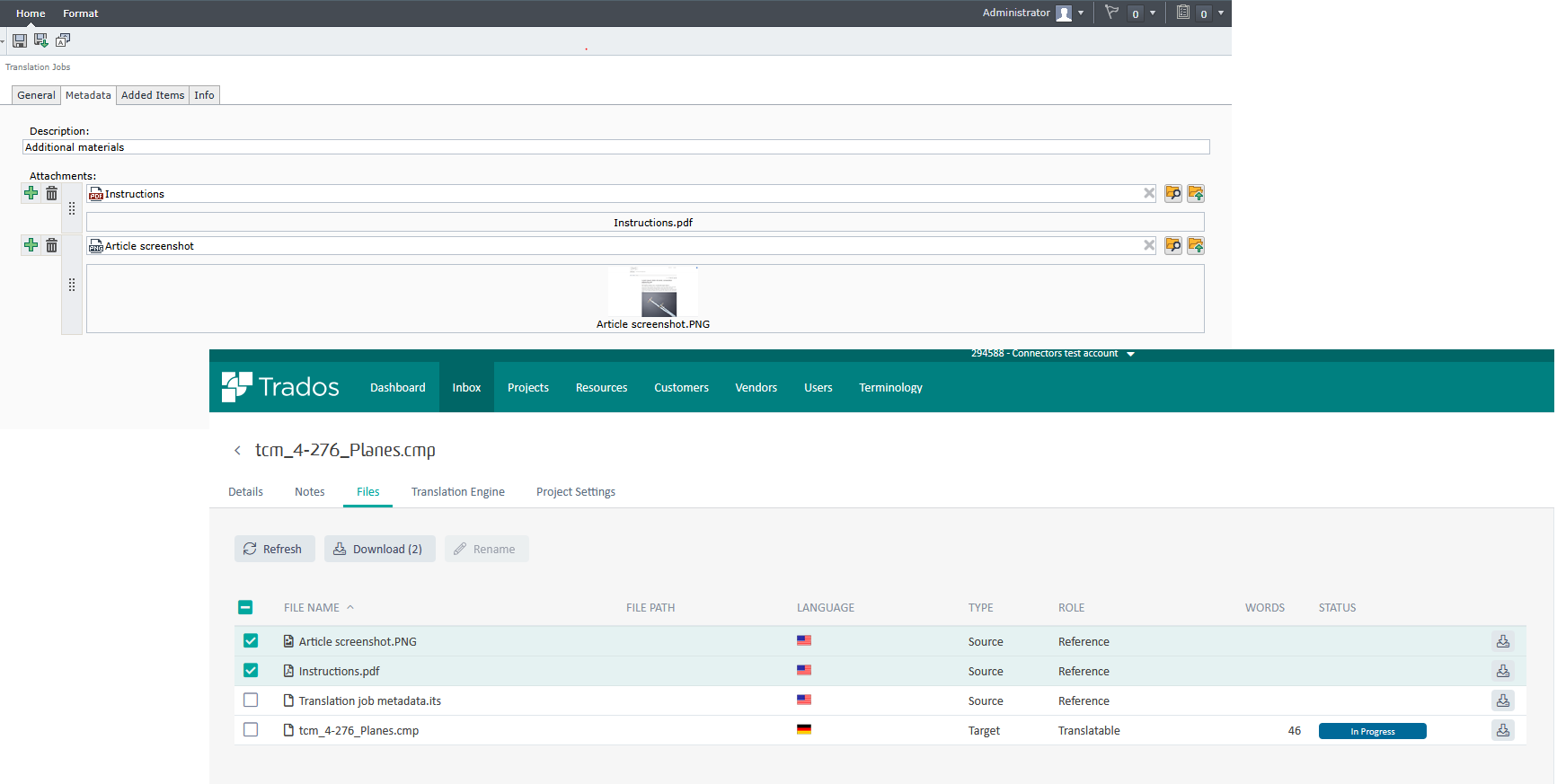Clear the Instructions attachment field
Screen dimensions: 1557x784
tap(1148, 193)
